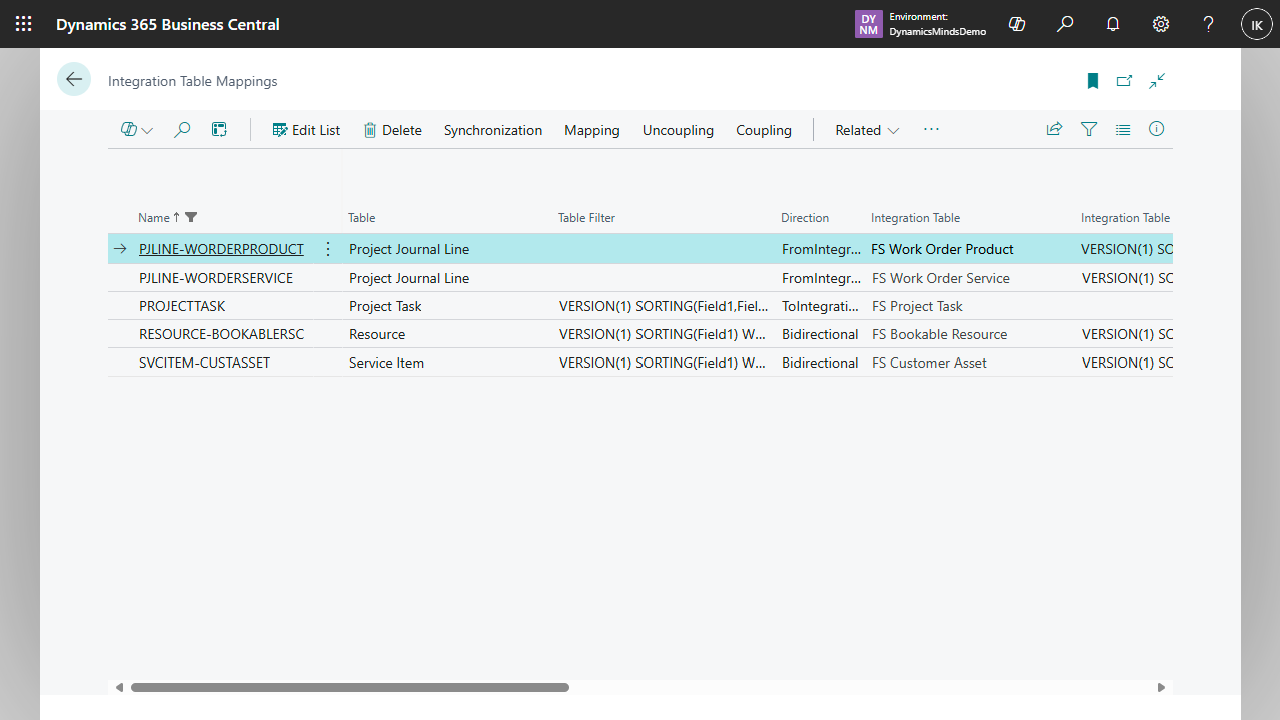
Task: Show more actions ellipsis
Action: pyautogui.click(x=931, y=130)
